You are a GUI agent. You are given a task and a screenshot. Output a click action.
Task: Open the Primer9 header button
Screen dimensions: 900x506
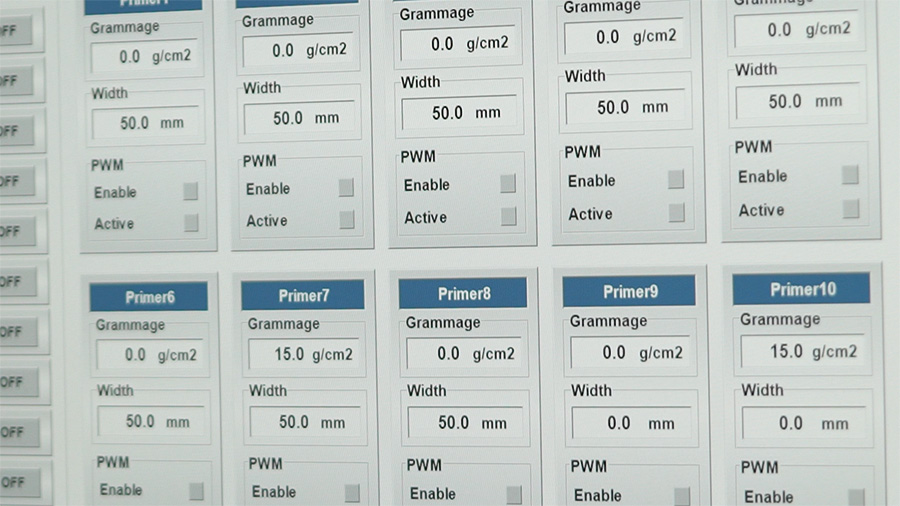point(629,292)
